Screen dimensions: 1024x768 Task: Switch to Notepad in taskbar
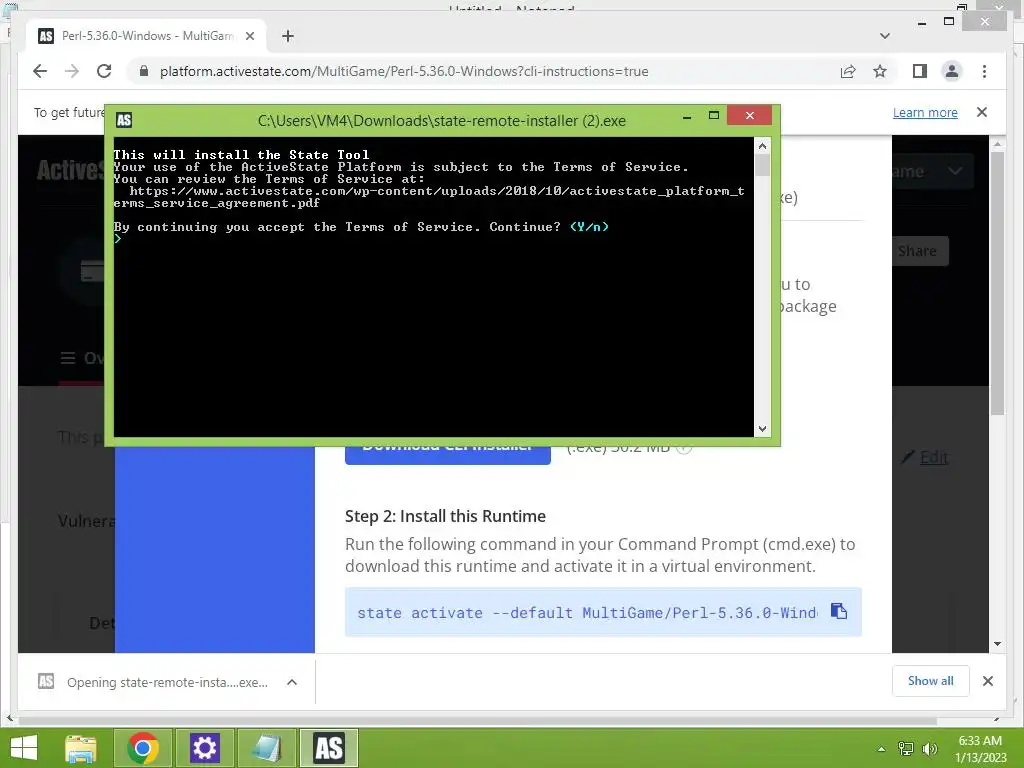tap(266, 748)
